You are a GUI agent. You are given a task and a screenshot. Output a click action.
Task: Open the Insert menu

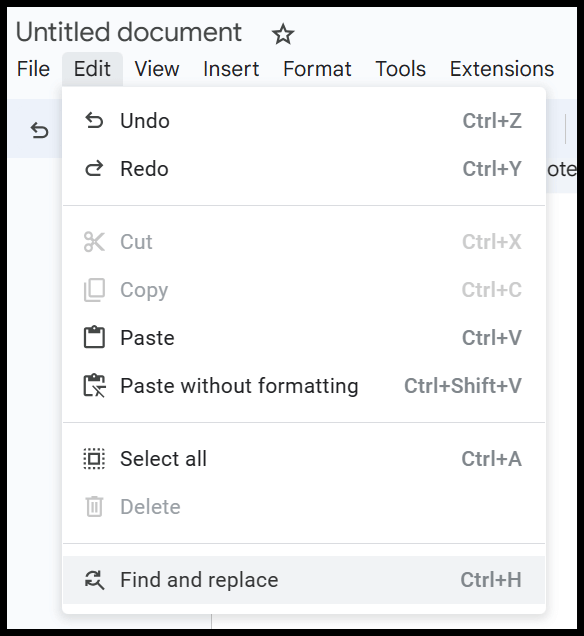(x=231, y=69)
